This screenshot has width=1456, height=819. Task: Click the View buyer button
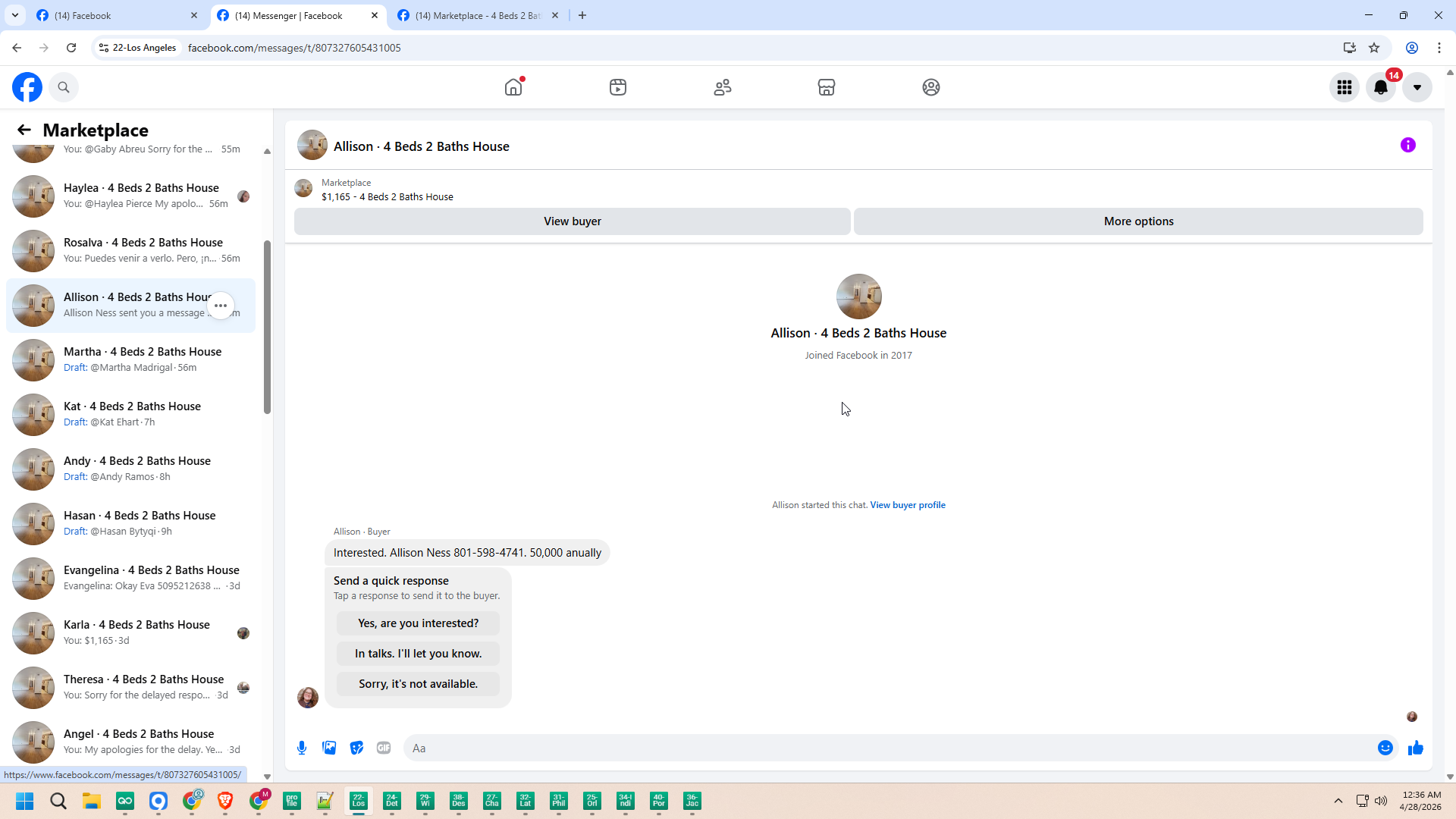click(x=573, y=221)
